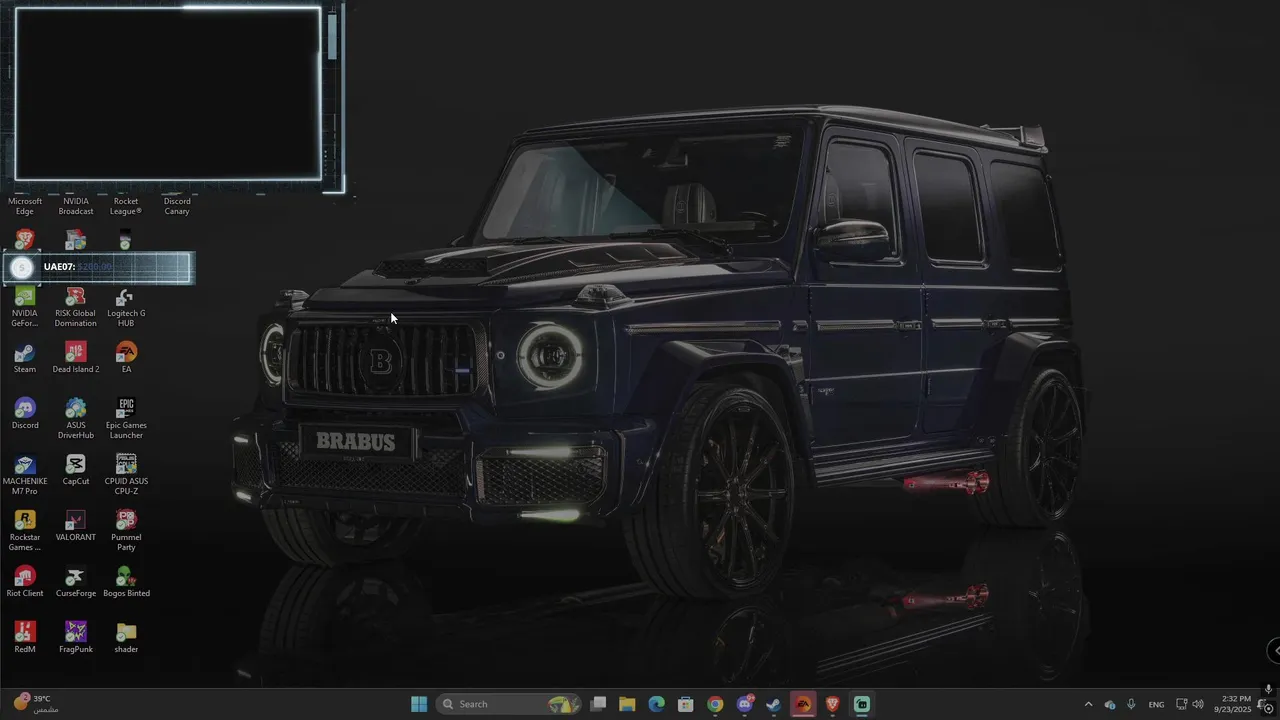Screen dimensions: 1280x720
Task: Open the NVIDIA GeForce desktop shortcut
Action: [25, 307]
